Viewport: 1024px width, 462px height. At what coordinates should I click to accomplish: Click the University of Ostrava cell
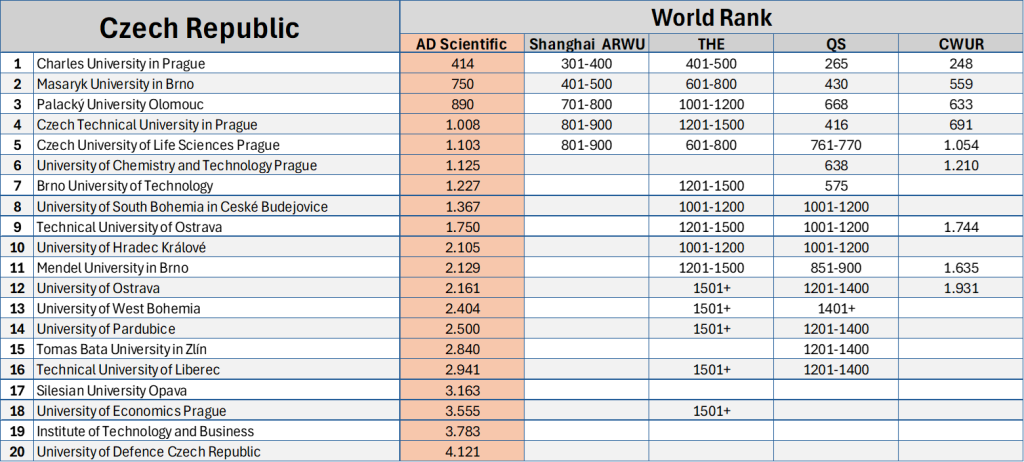pos(98,288)
